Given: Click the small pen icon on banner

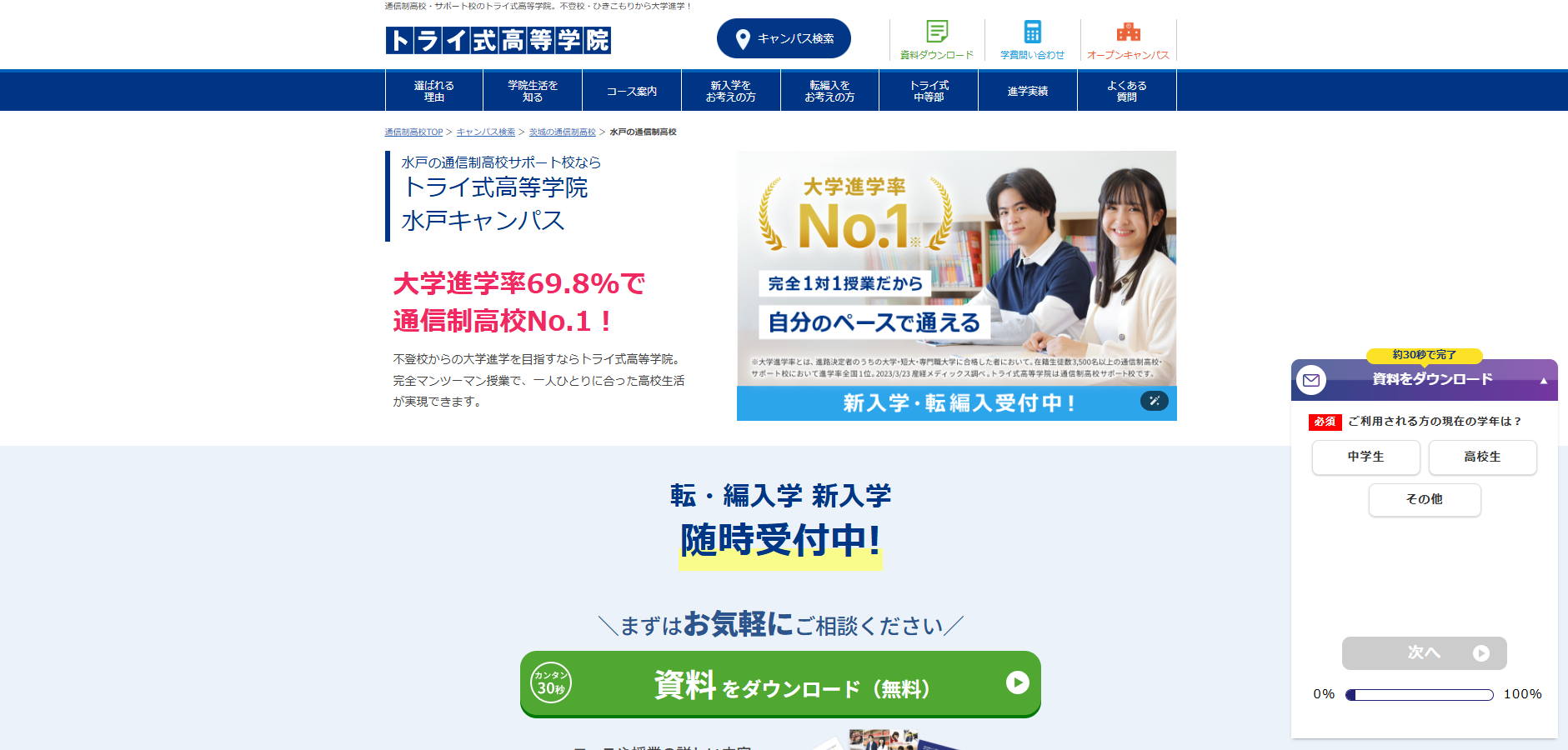Looking at the screenshot, I should [x=1154, y=401].
